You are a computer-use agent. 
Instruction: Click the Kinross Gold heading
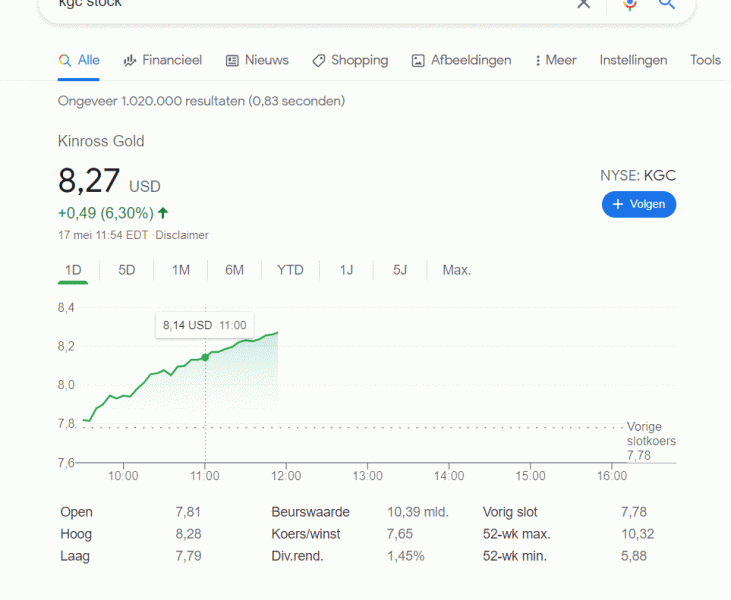(x=101, y=141)
